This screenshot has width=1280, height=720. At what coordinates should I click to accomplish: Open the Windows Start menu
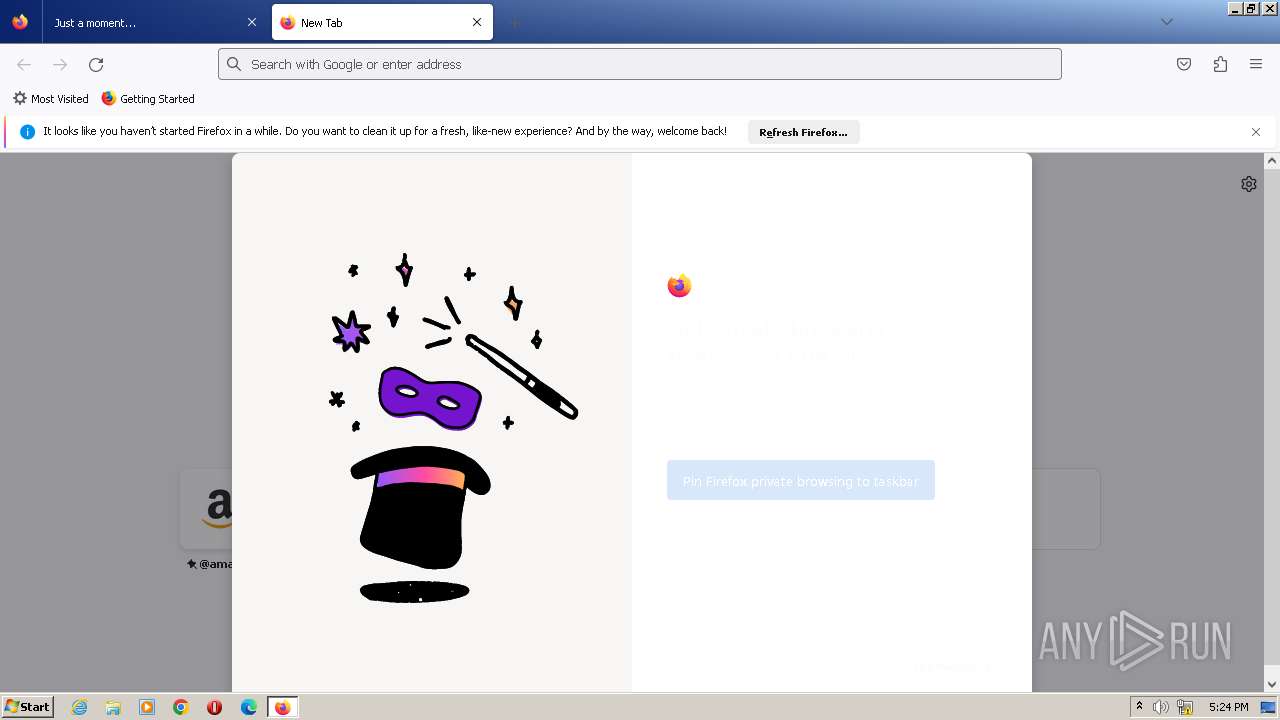point(27,707)
